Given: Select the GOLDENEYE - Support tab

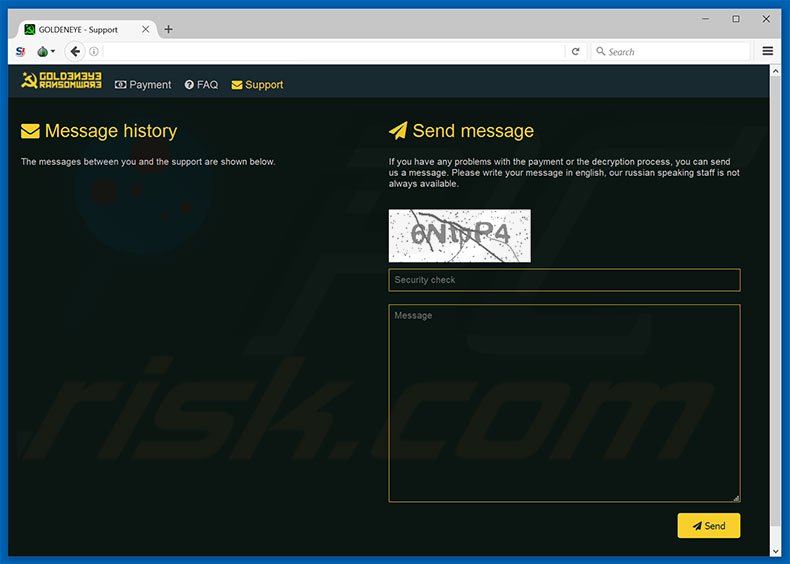Looking at the screenshot, I should (x=87, y=29).
